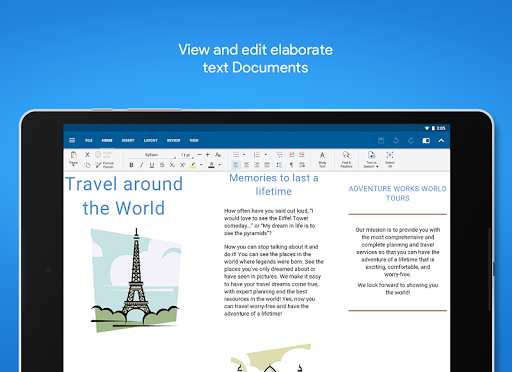Image resolution: width=512 pixels, height=372 pixels.
Task: Expand the bullet list style dropdown
Action: pos(244,155)
